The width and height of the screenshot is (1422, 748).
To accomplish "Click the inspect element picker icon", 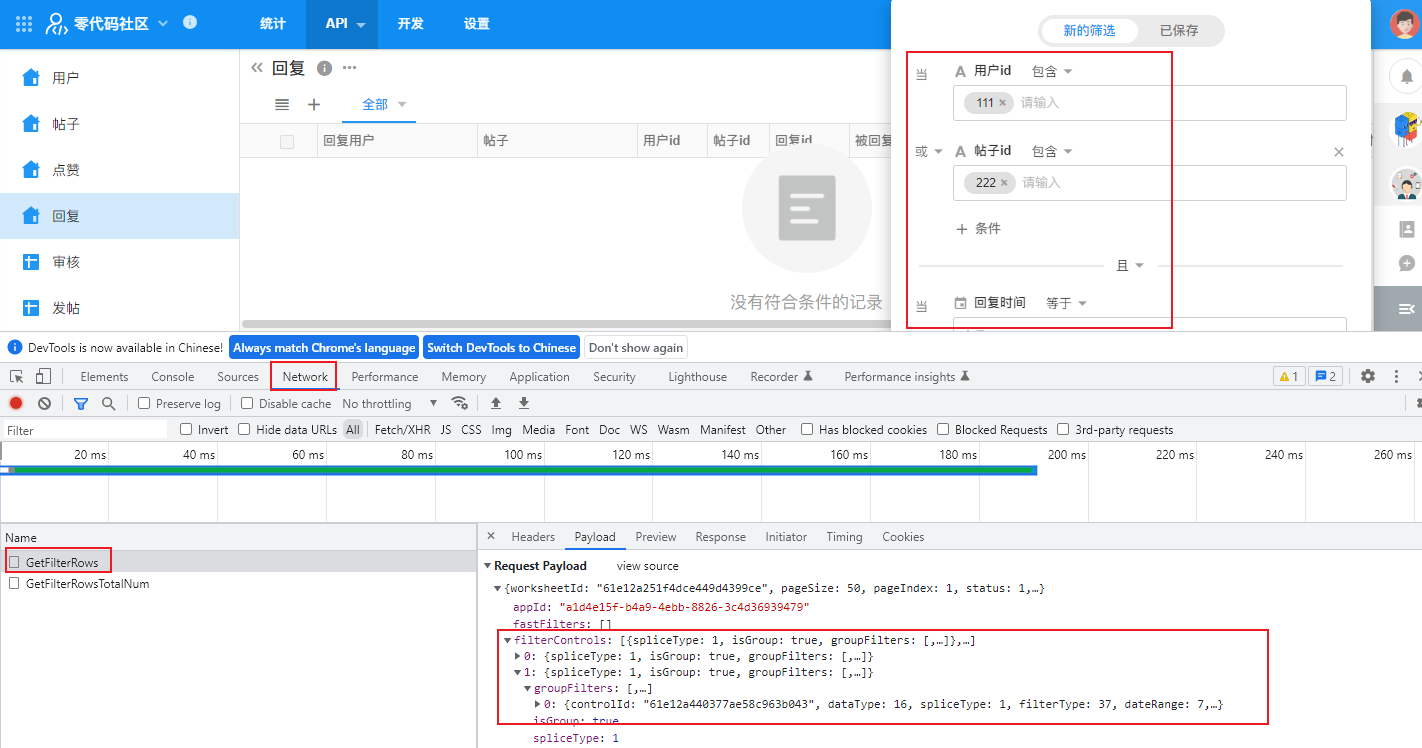I will (x=17, y=376).
